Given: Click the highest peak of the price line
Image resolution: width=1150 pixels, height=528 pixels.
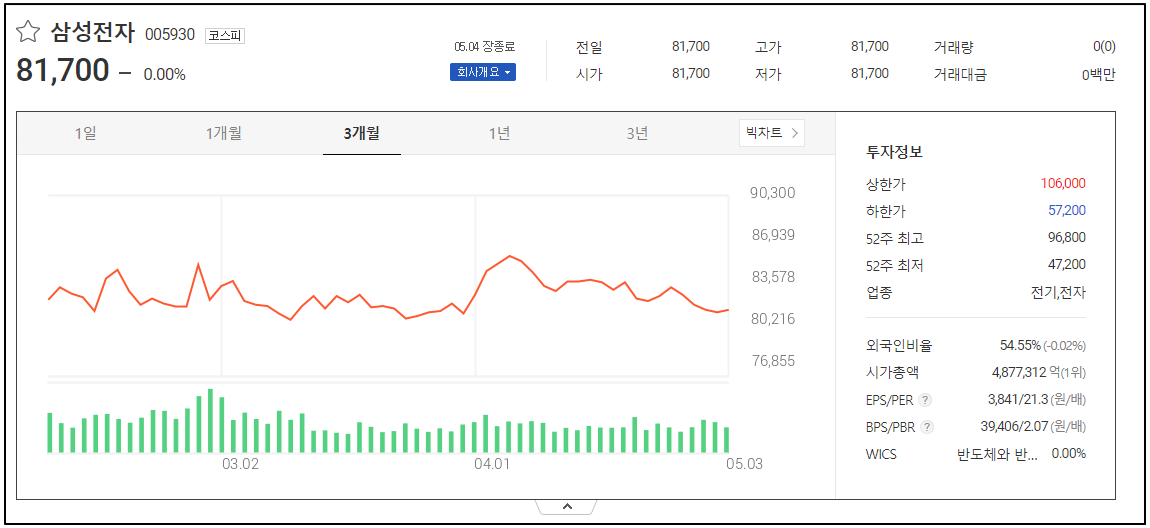Looking at the screenshot, I should [x=510, y=256].
